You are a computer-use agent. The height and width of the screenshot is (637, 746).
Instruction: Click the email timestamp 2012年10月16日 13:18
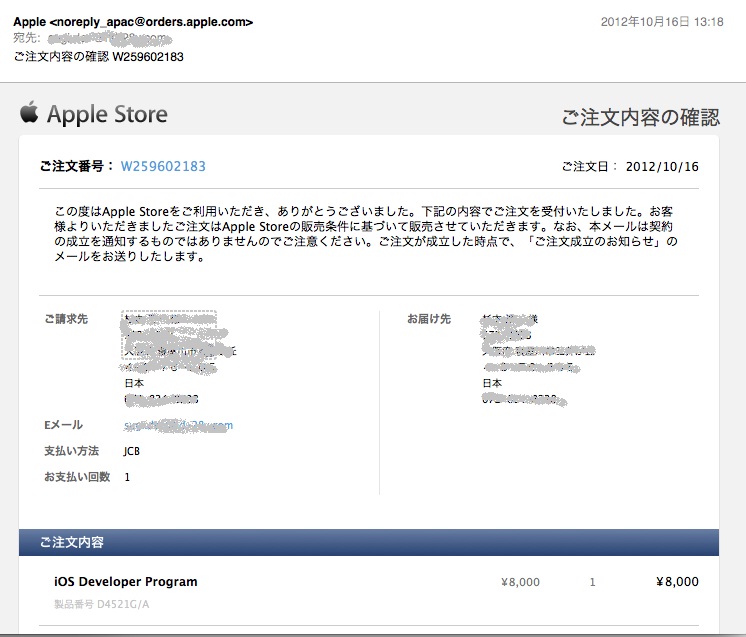pos(661,22)
